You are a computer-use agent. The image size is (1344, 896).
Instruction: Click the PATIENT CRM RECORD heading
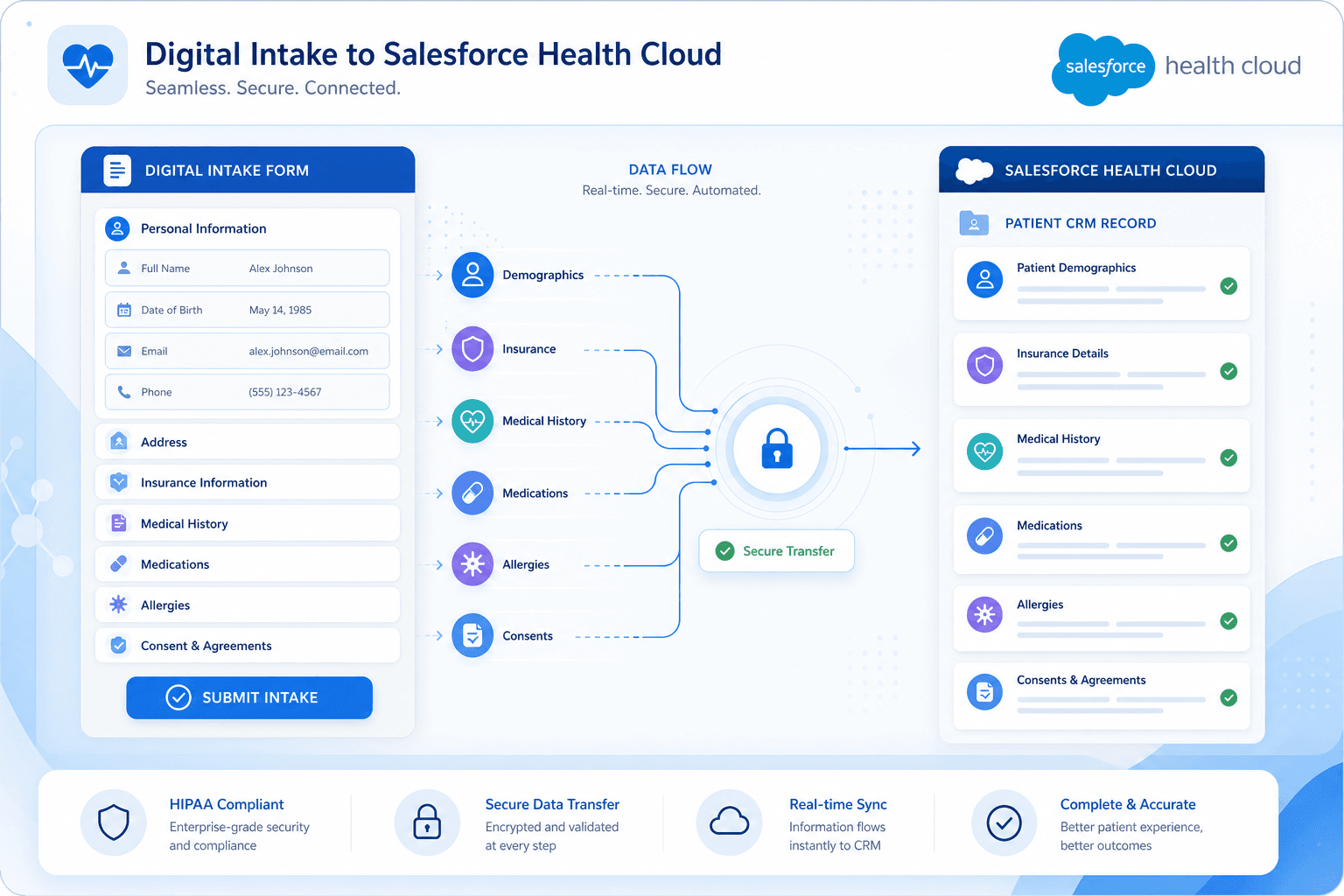click(x=1081, y=223)
